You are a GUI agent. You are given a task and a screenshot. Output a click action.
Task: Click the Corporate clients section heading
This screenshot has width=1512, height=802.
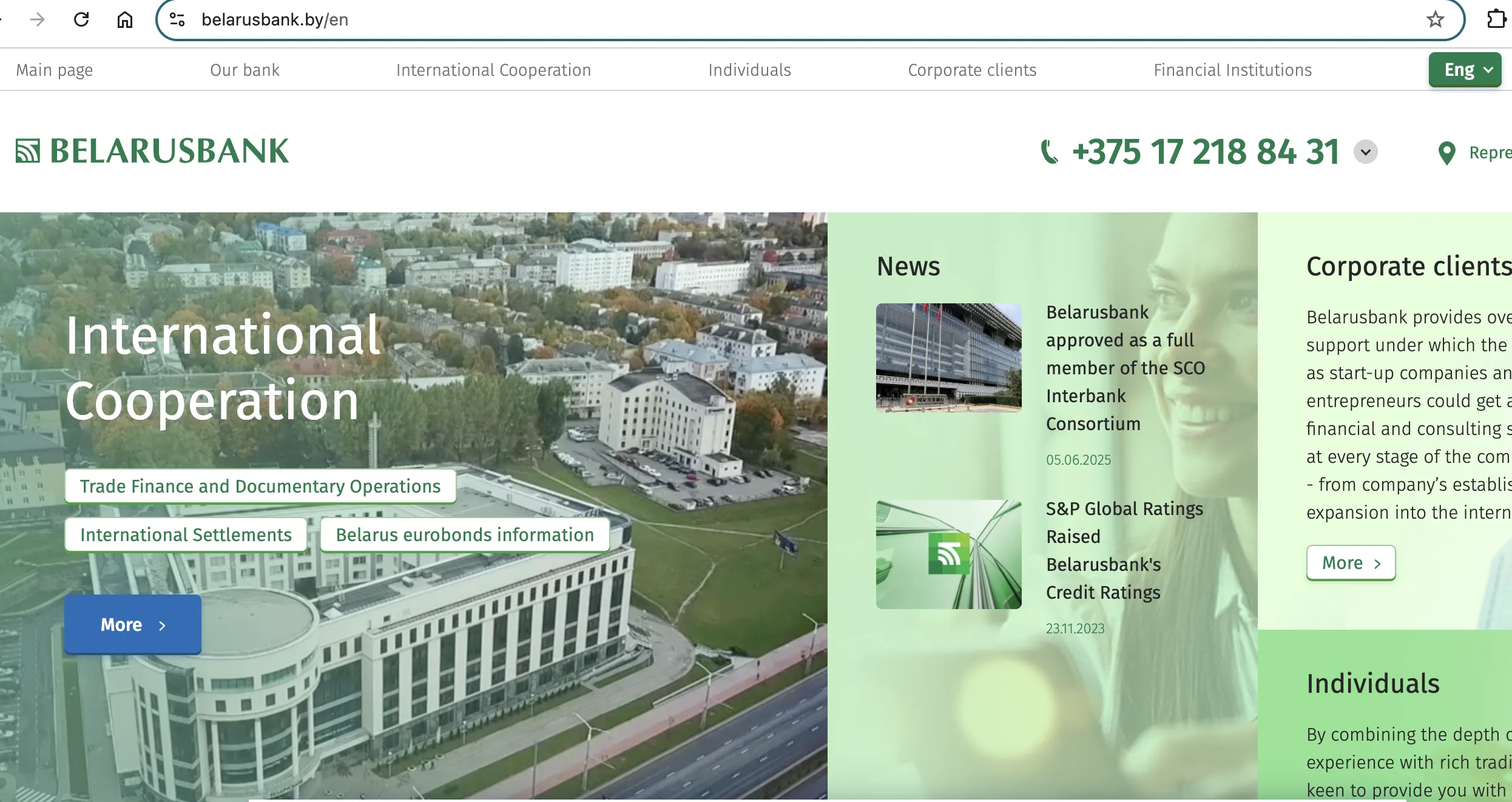click(1409, 266)
